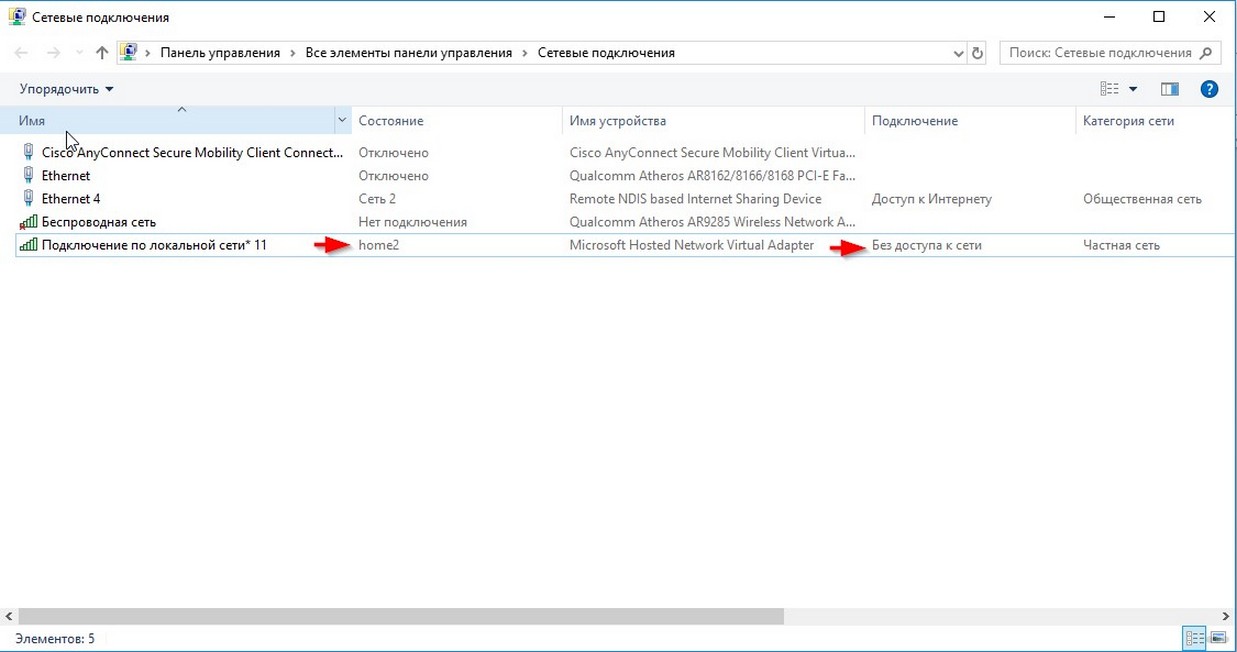Go up one level with the up arrow
The image size is (1237, 652).
click(101, 53)
